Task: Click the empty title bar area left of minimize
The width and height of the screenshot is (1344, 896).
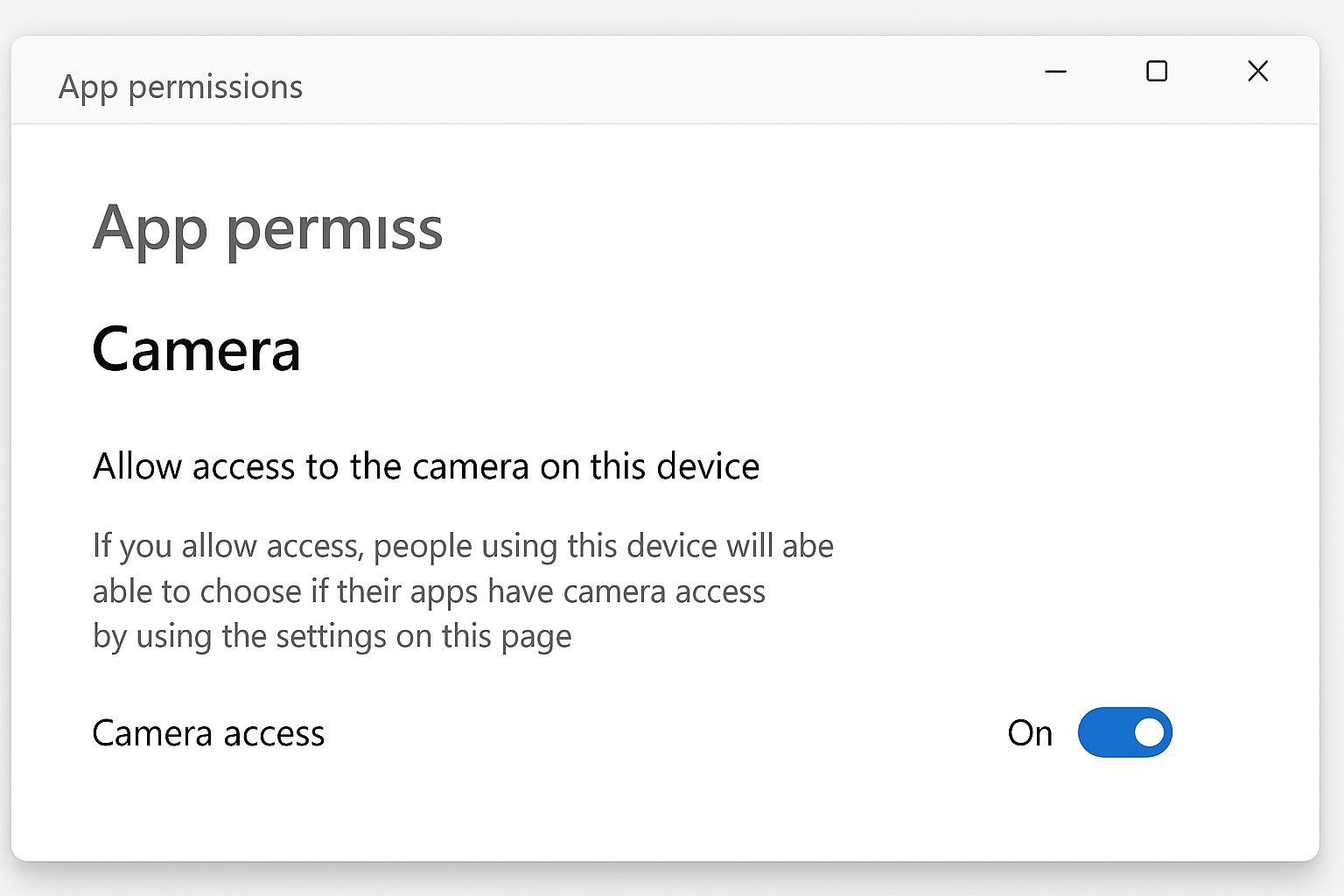Action: [x=665, y=80]
